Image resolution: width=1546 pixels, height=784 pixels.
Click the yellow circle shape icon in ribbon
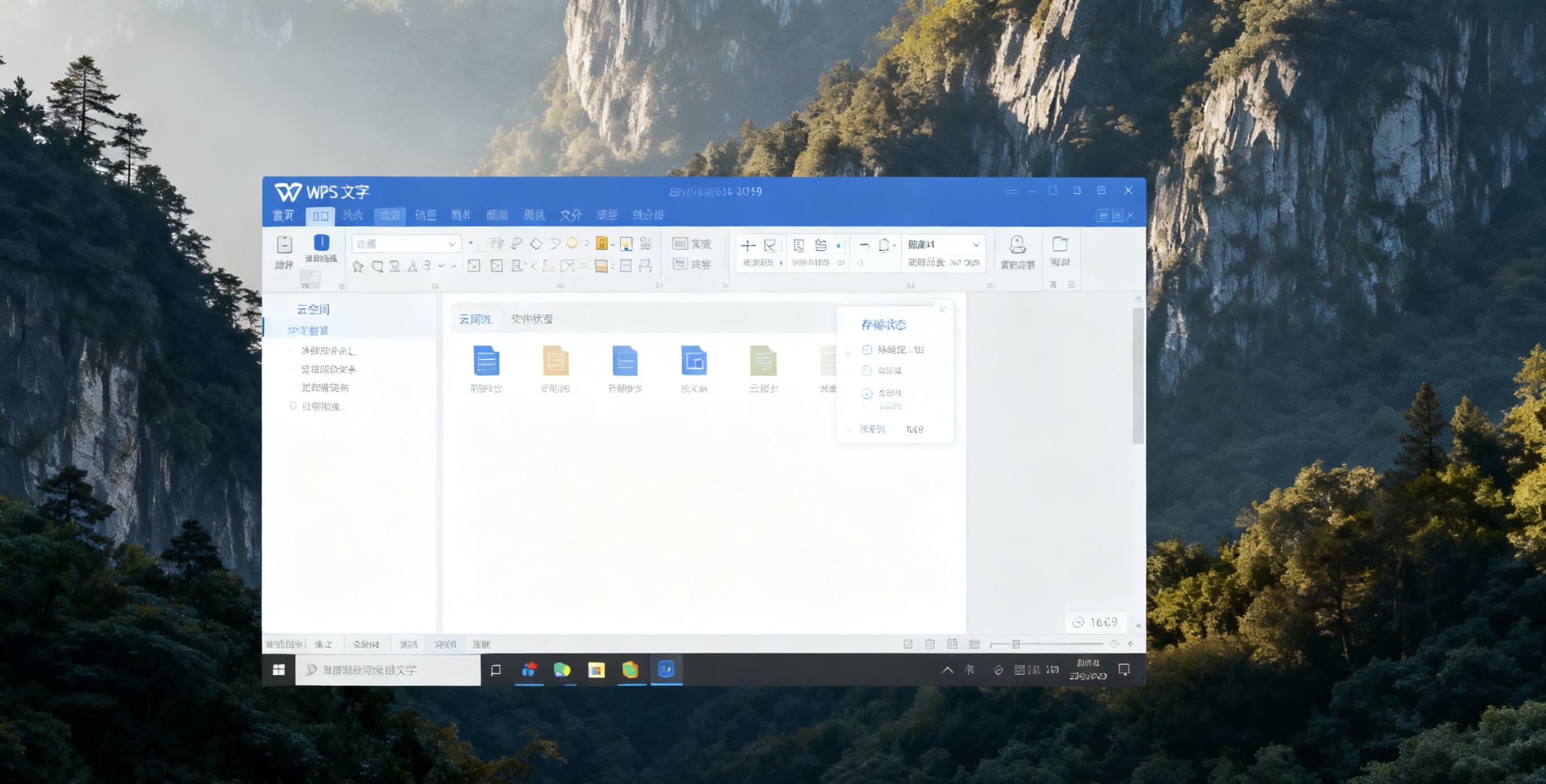click(x=572, y=243)
